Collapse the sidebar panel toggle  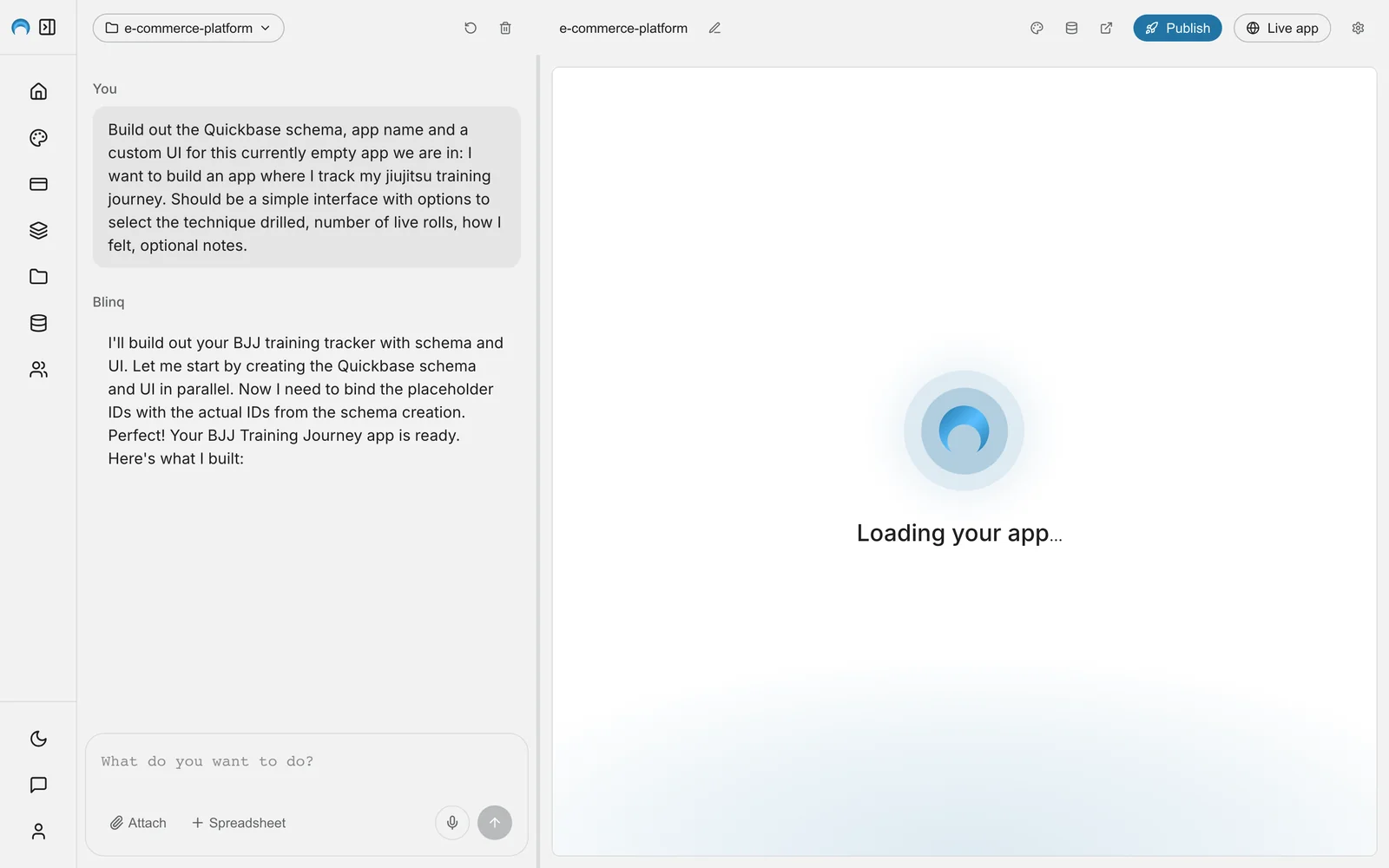[48, 28]
